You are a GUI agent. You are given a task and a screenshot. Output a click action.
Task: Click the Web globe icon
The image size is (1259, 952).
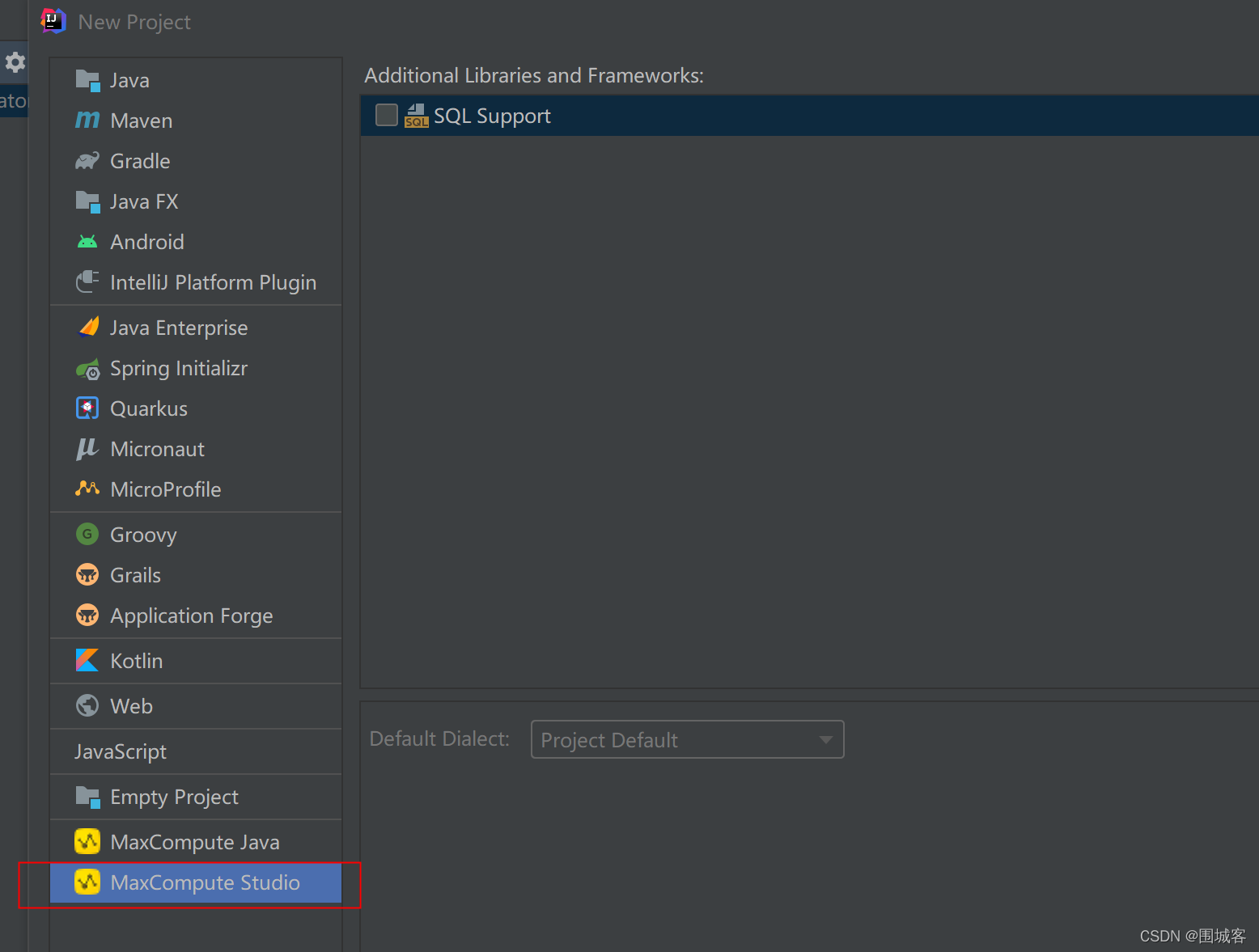[x=87, y=705]
